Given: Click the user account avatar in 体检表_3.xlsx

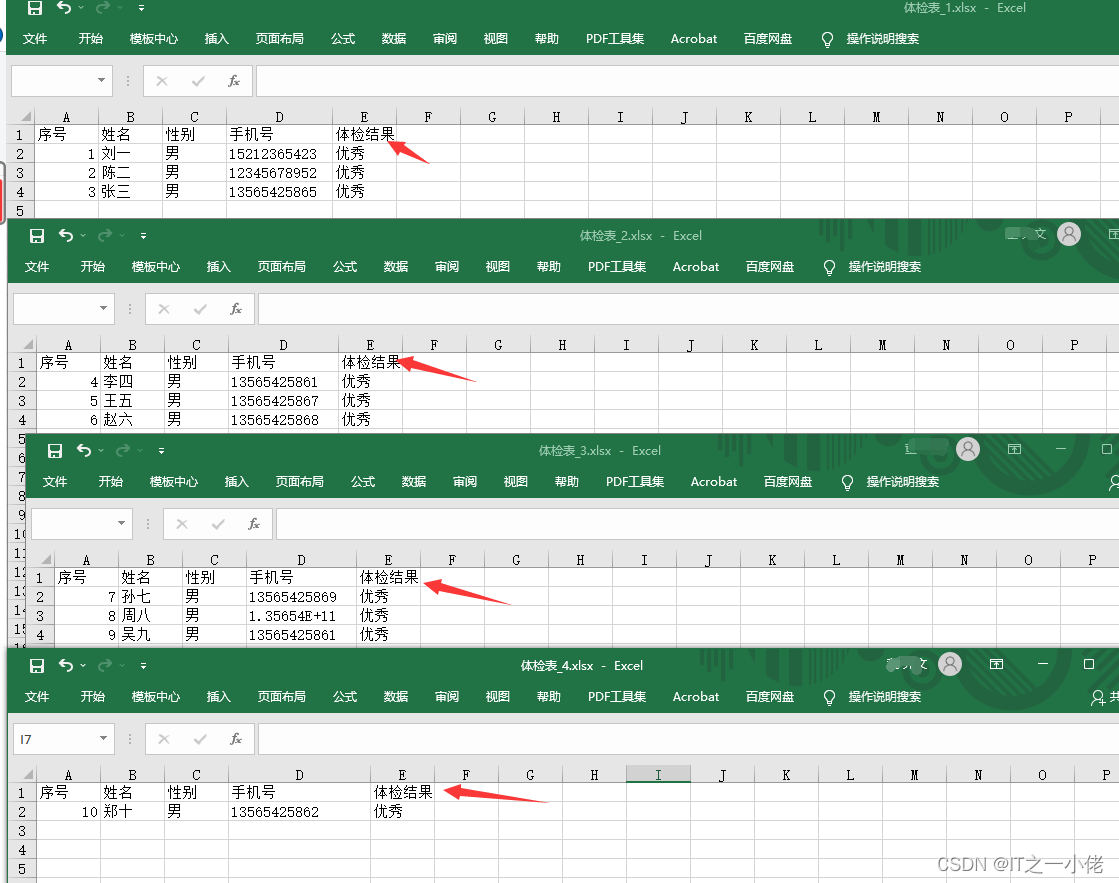Looking at the screenshot, I should tap(968, 448).
